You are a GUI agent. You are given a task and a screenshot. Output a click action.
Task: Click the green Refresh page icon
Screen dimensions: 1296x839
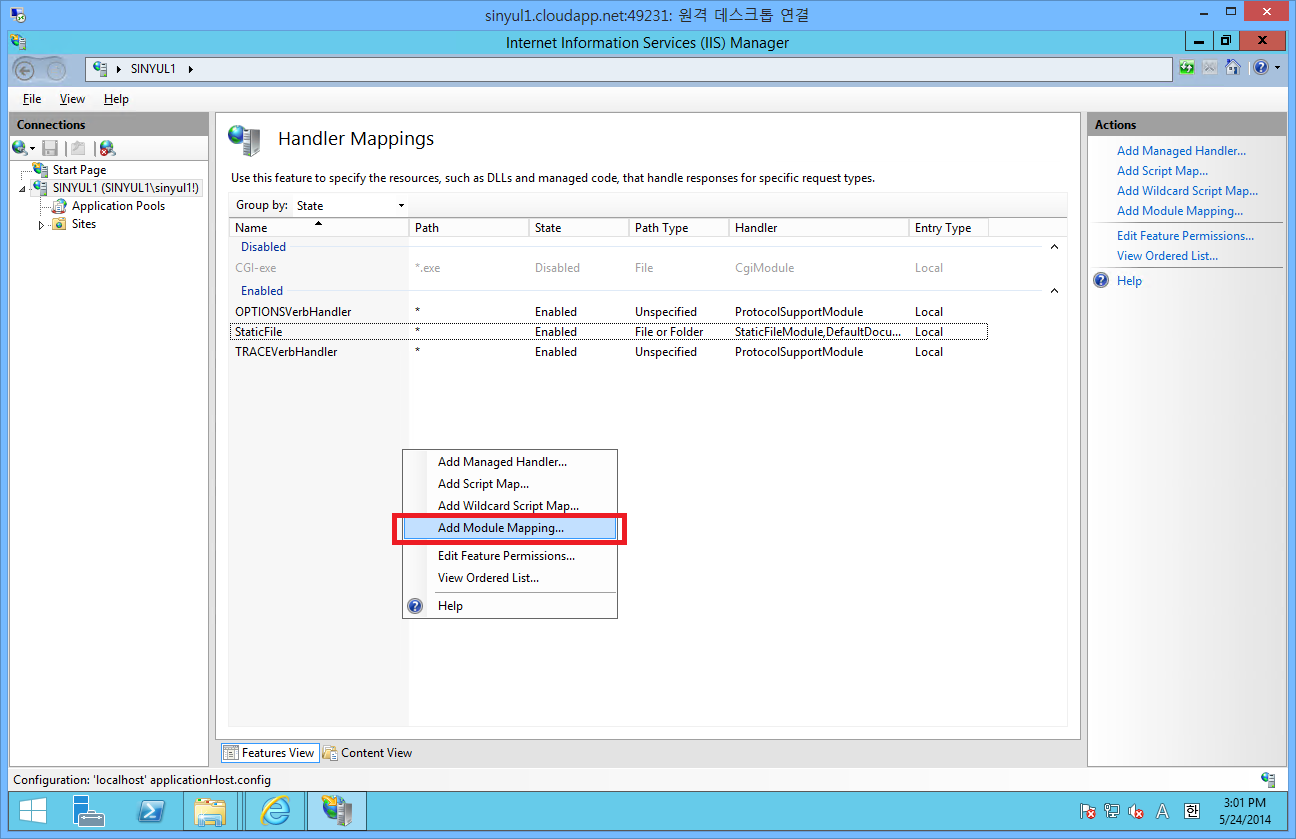(x=1187, y=67)
